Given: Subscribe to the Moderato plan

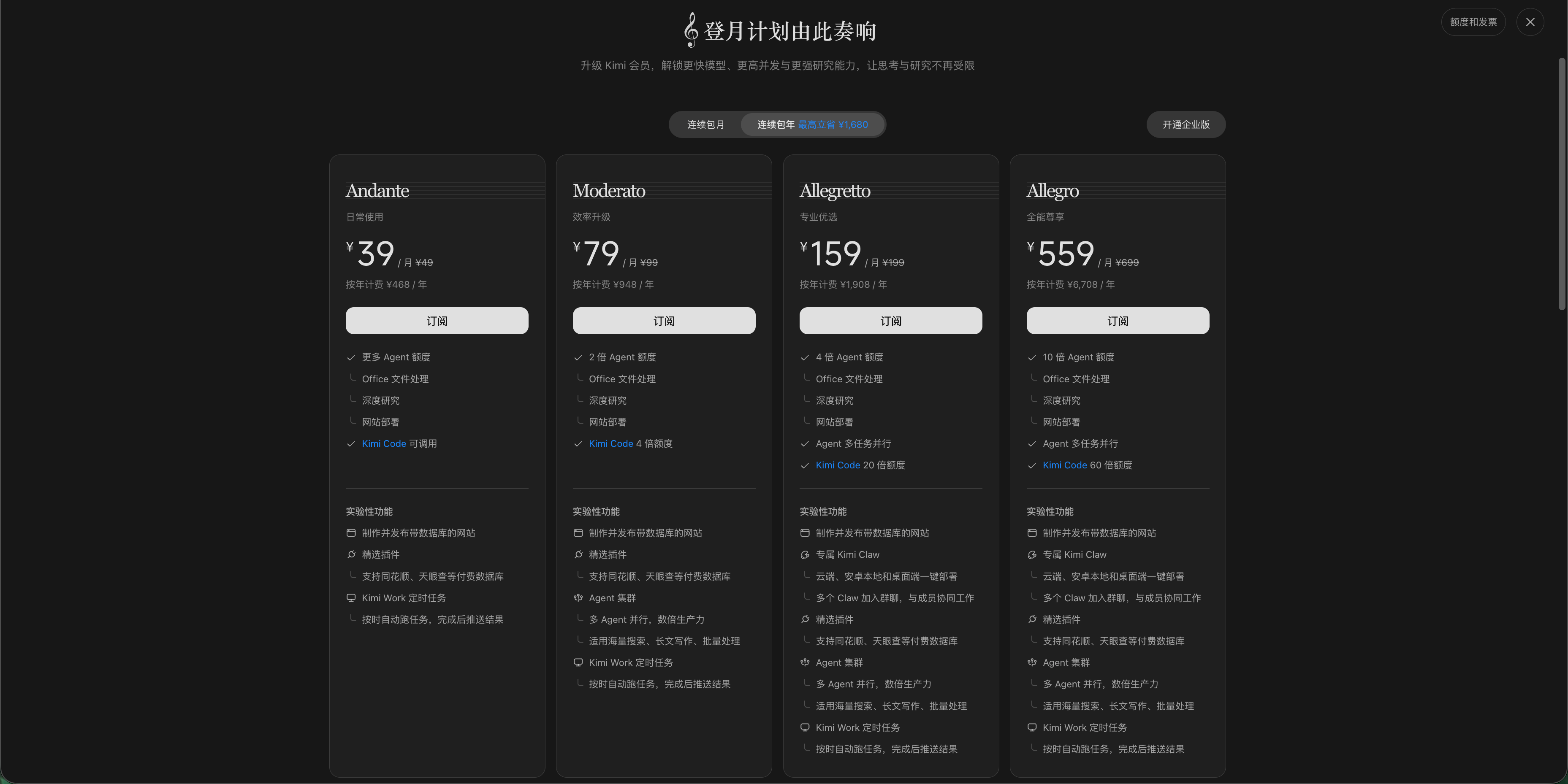Looking at the screenshot, I should pyautogui.click(x=664, y=321).
